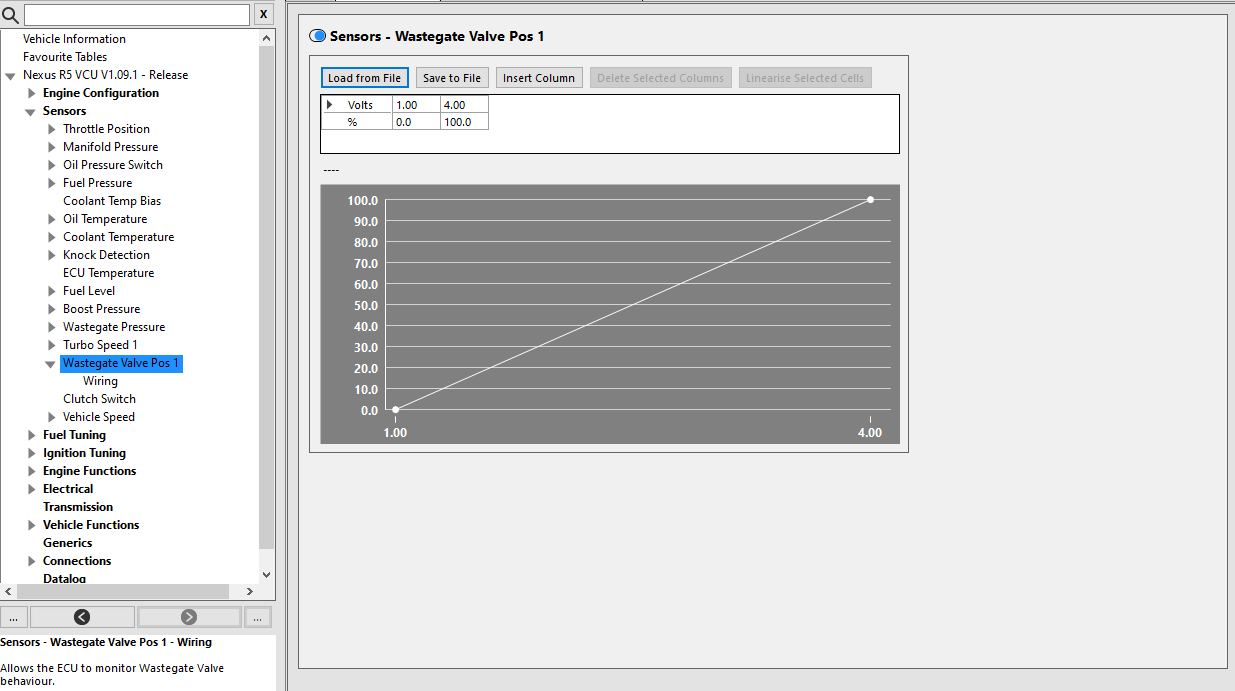Click the blue indicator beside Sensors title
The height and width of the screenshot is (691, 1235).
[318, 36]
